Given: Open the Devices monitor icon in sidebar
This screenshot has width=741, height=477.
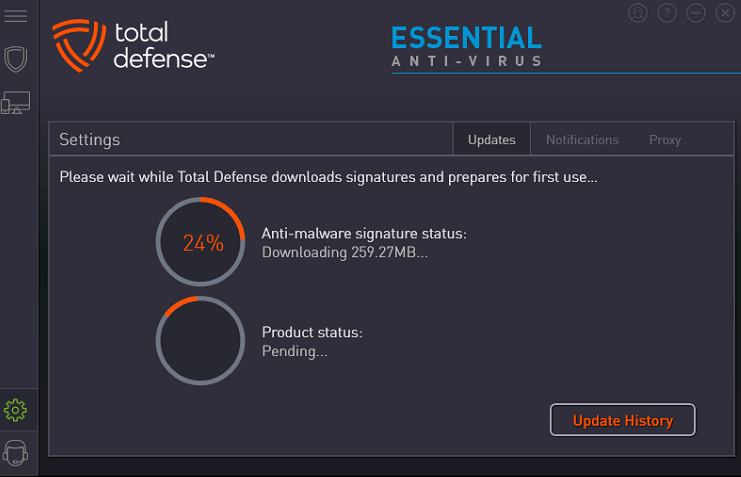Looking at the screenshot, I should click(16, 103).
